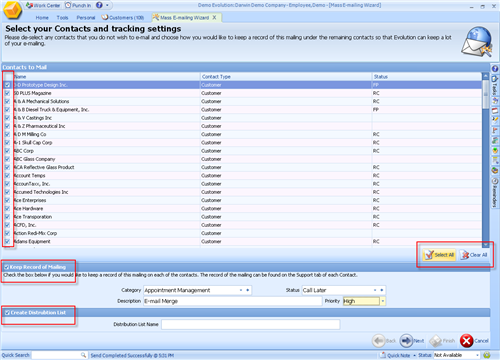Open the sidebar help question mark icon

pyautogui.click(x=495, y=69)
